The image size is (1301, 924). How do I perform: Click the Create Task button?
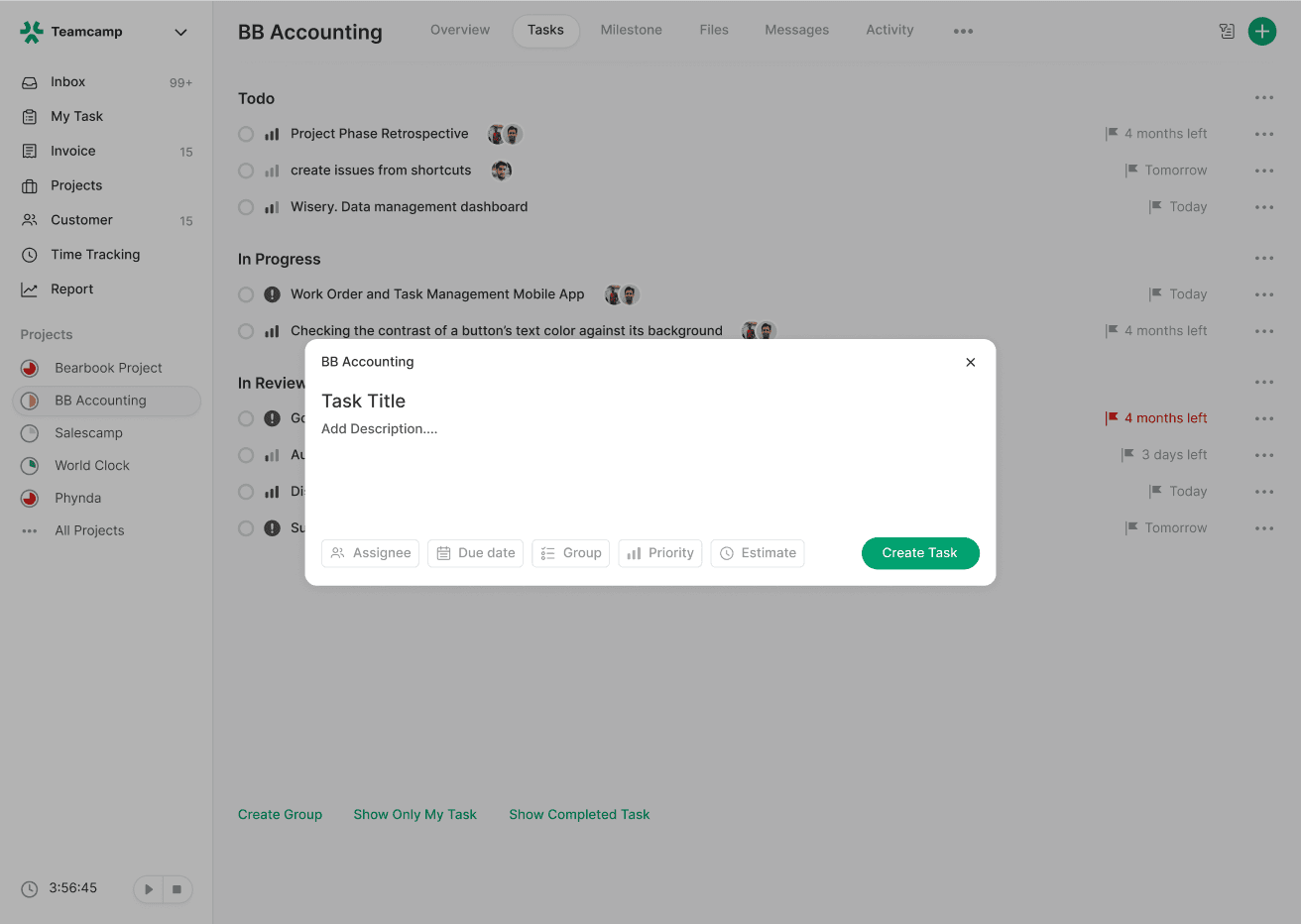point(920,553)
